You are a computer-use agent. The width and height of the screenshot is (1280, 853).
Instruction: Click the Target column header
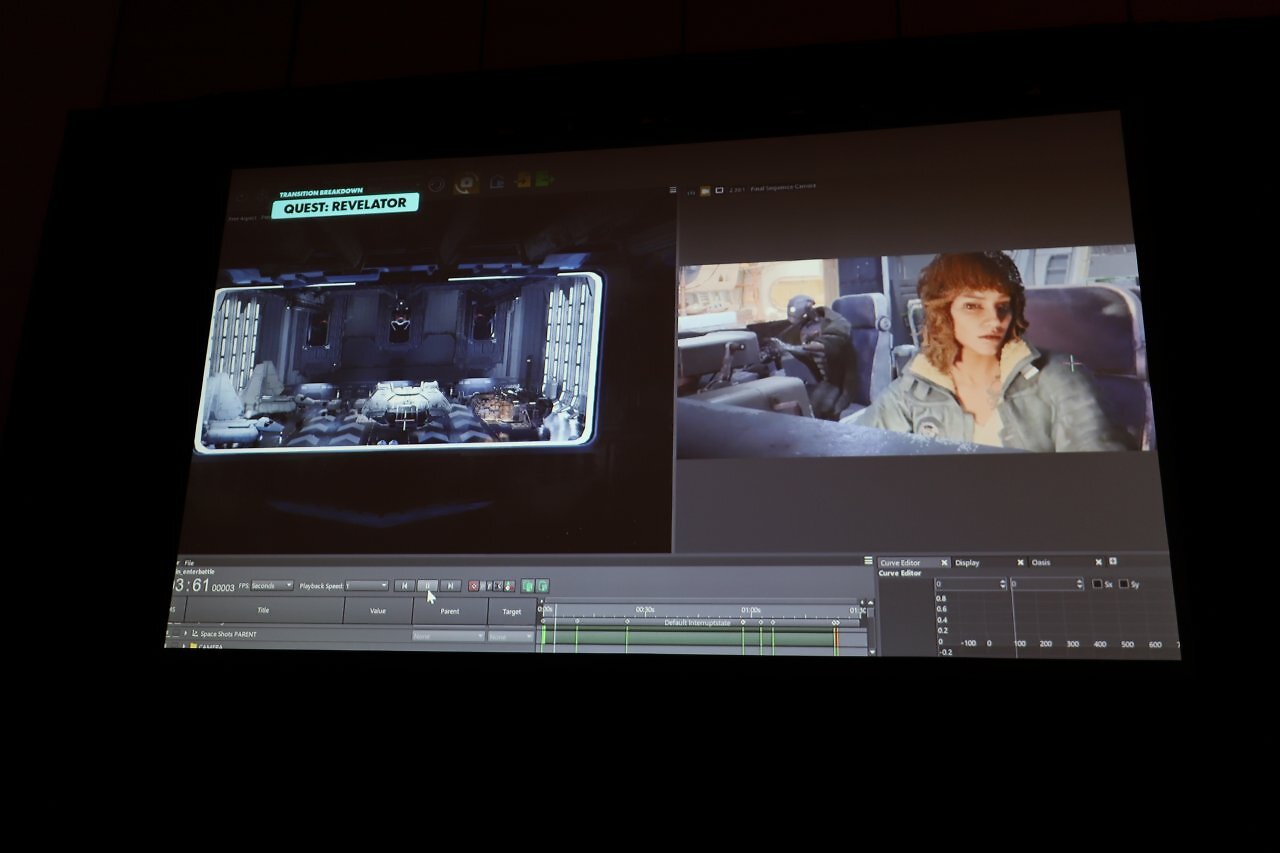512,611
